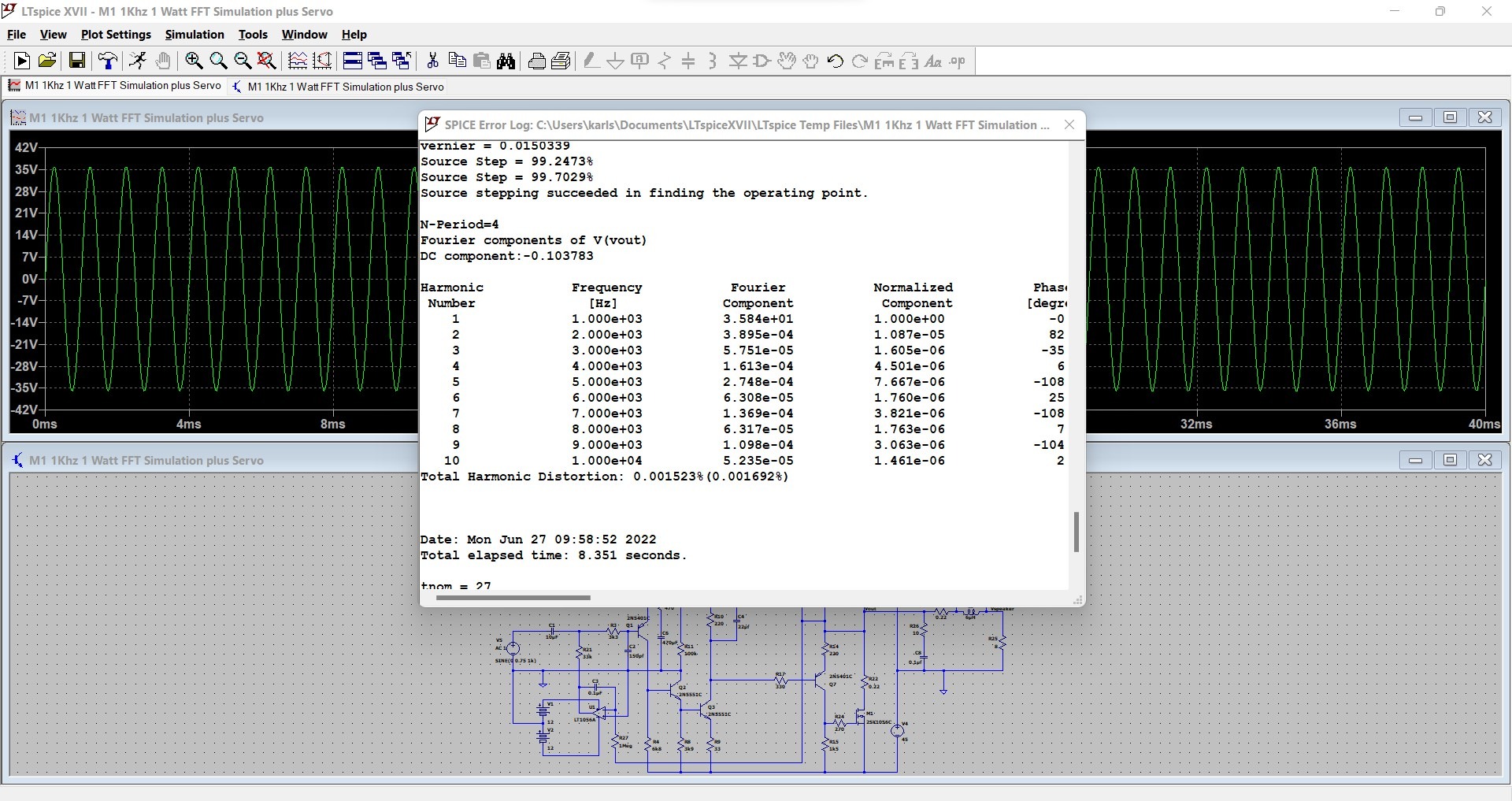
Task: Halt simulation with the hand icon
Action: pyautogui.click(x=163, y=61)
